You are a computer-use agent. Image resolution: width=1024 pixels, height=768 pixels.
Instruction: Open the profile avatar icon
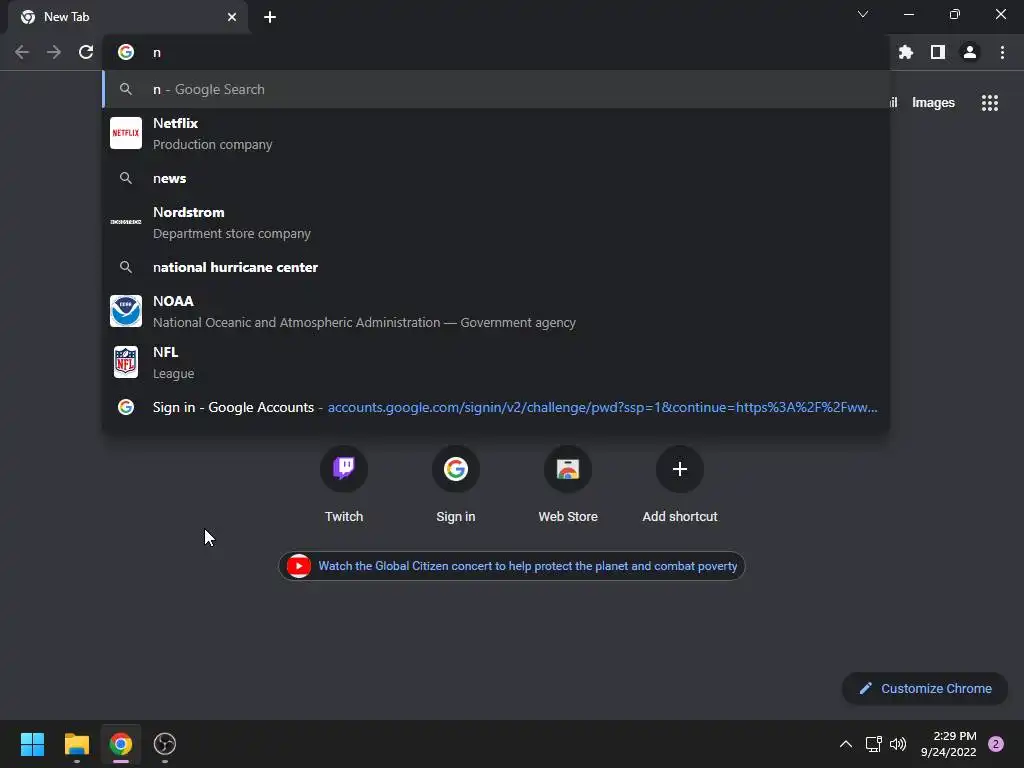970,52
